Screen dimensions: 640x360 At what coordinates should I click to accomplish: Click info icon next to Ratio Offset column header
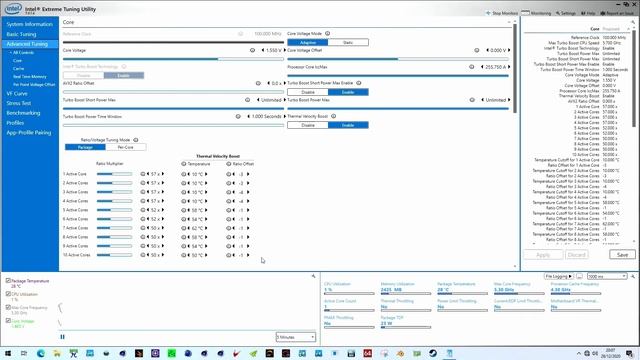coord(229,164)
